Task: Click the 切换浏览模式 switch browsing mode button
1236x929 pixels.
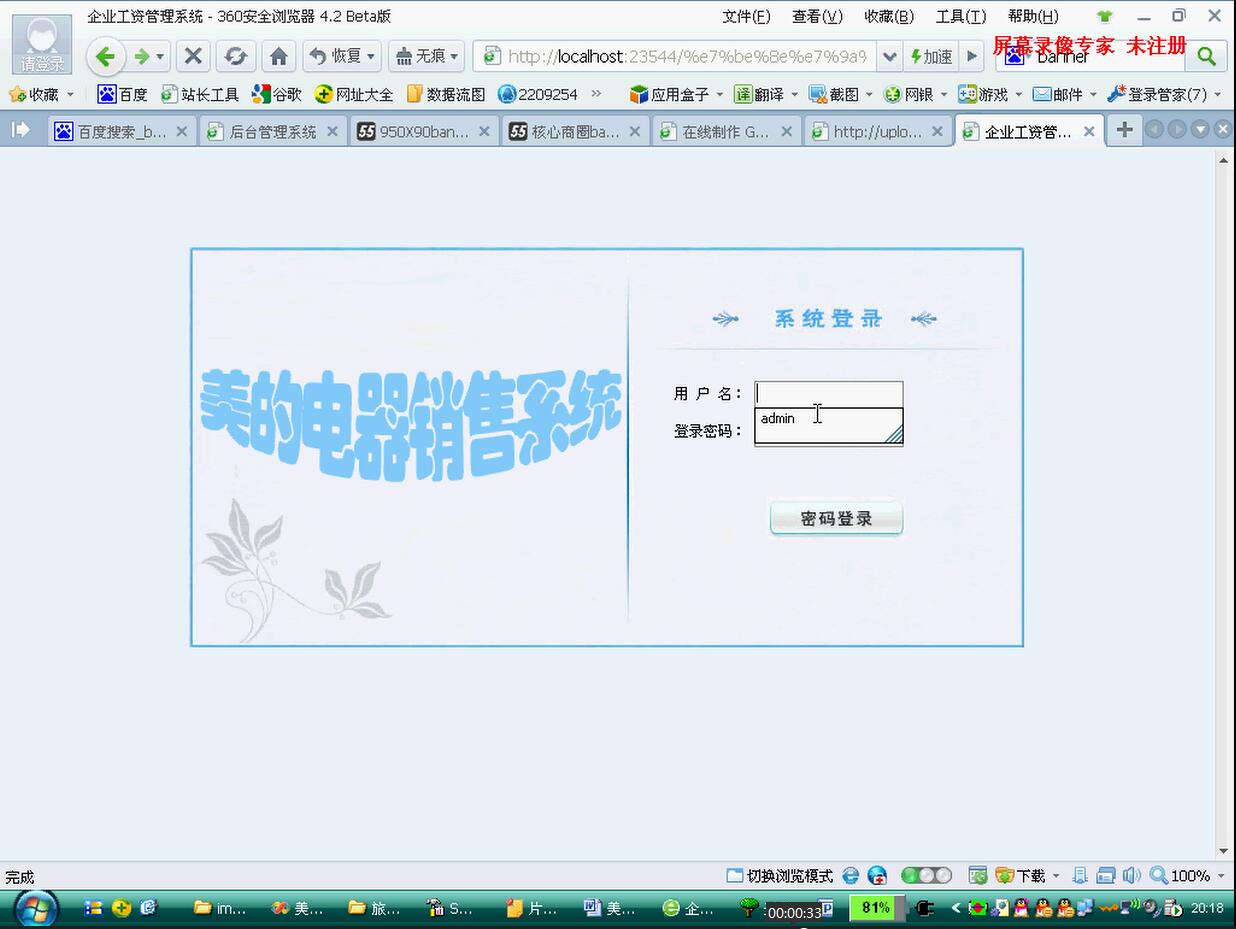Action: click(780, 876)
